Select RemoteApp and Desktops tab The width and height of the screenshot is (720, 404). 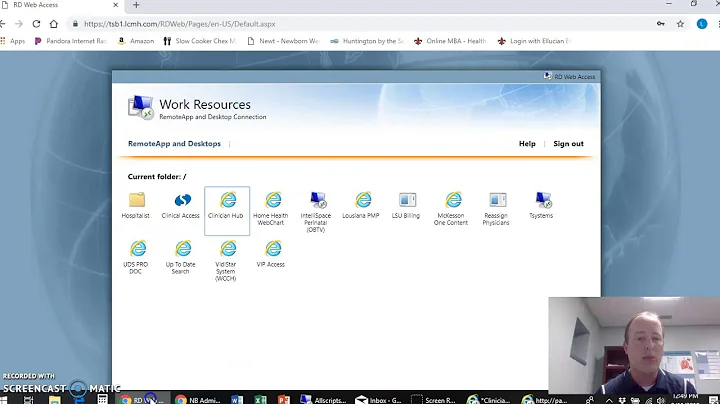pyautogui.click(x=174, y=144)
